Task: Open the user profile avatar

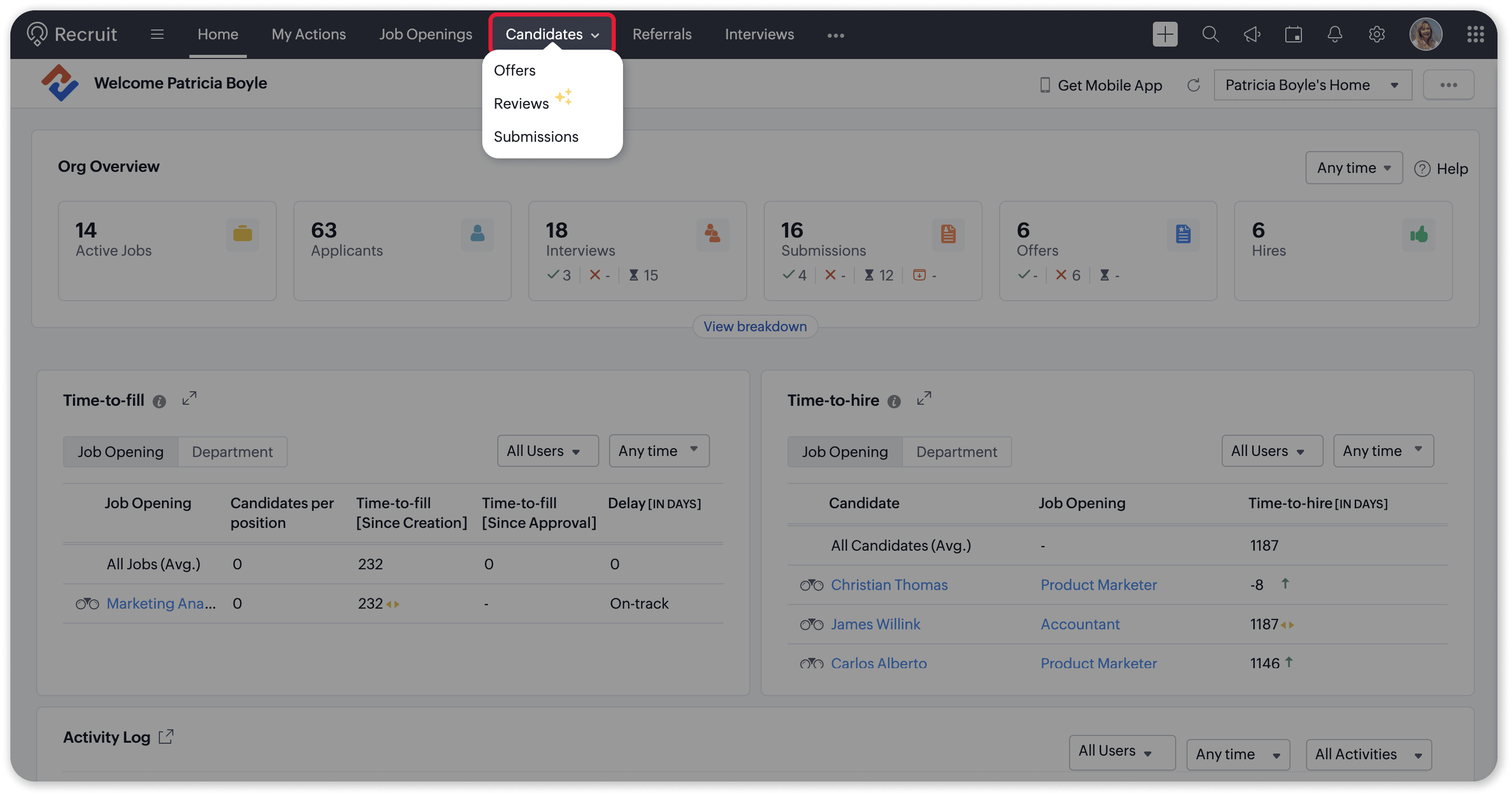Action: (x=1425, y=34)
